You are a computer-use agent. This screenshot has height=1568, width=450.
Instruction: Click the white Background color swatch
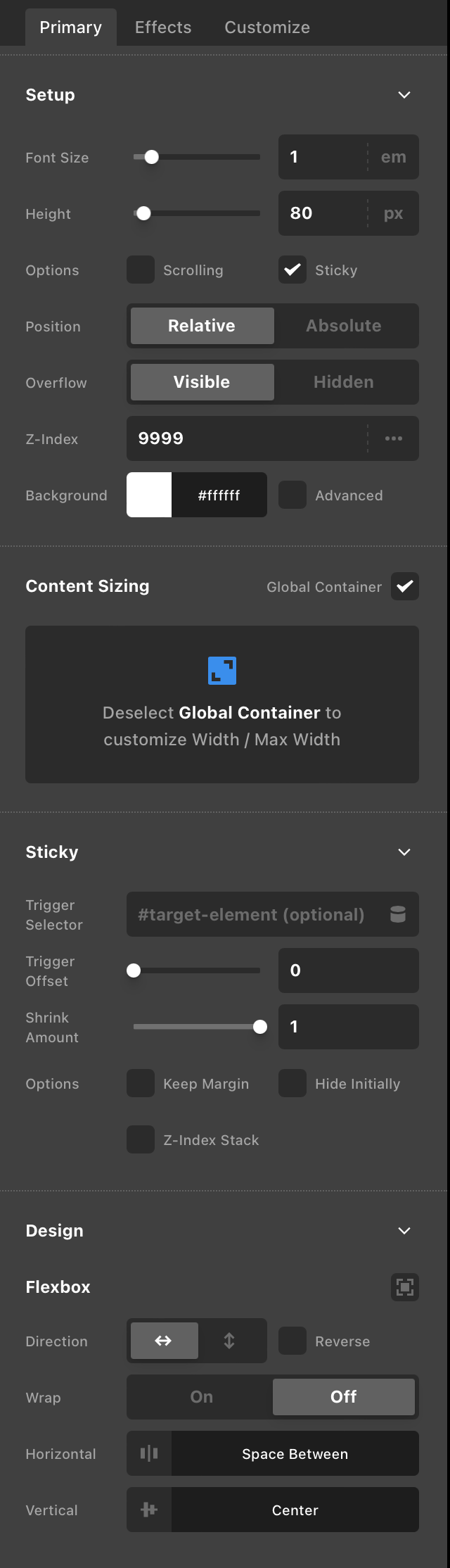(149, 495)
